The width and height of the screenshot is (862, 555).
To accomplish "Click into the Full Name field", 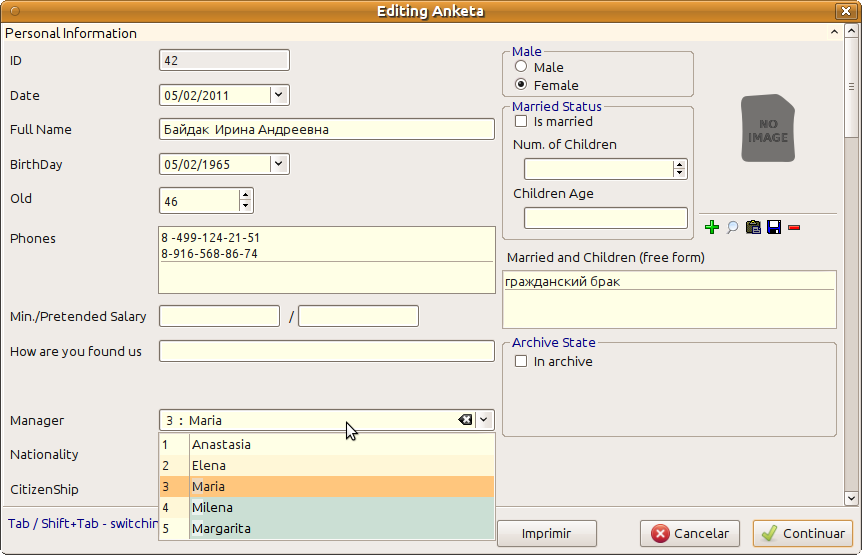I will tap(327, 129).
